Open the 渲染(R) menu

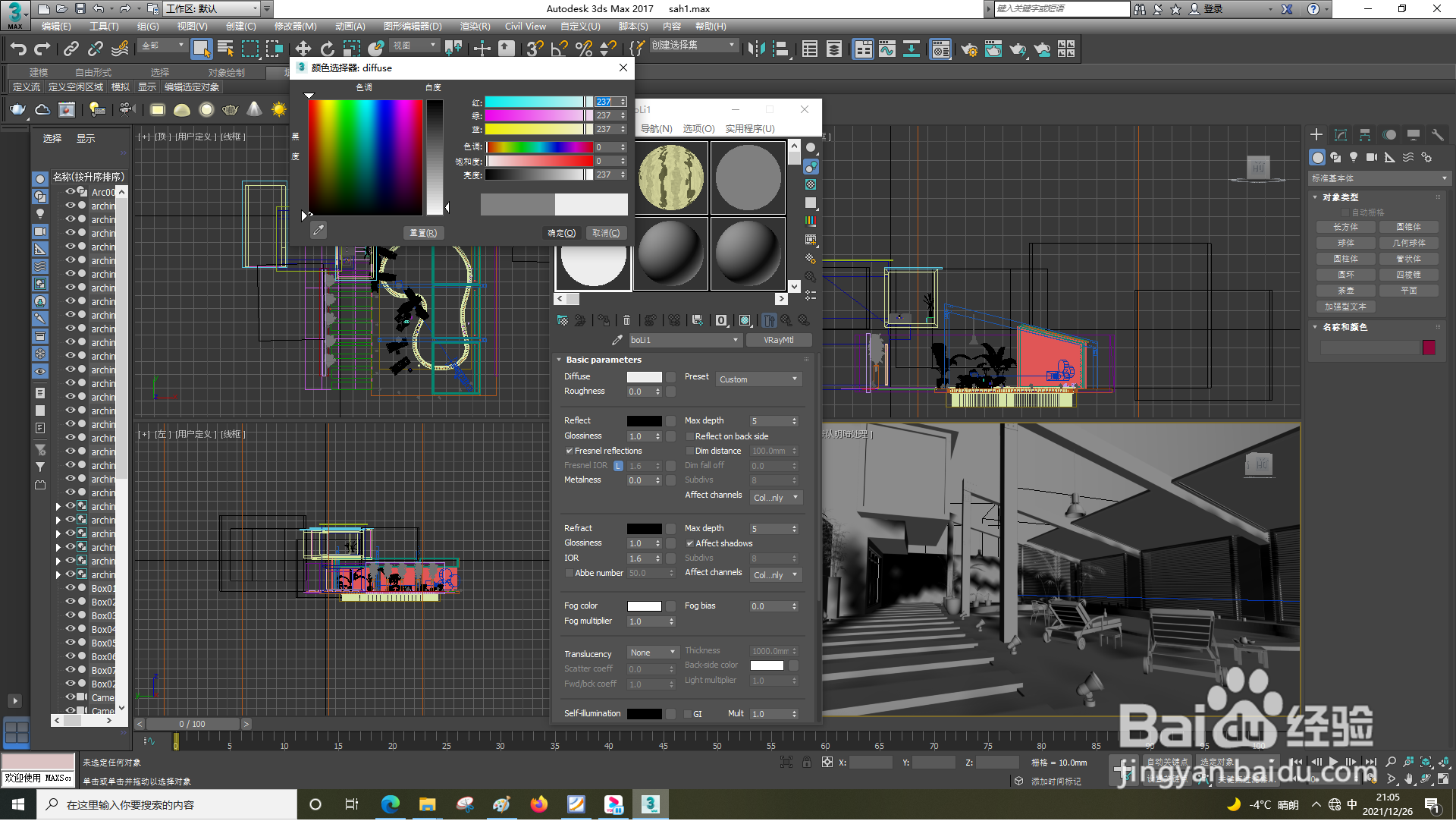point(475,27)
